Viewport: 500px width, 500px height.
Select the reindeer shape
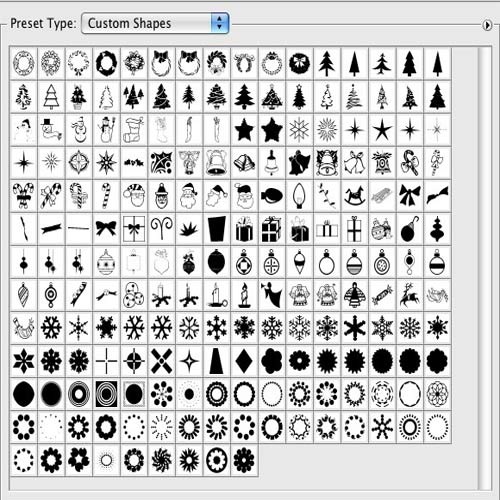[x=410, y=295]
